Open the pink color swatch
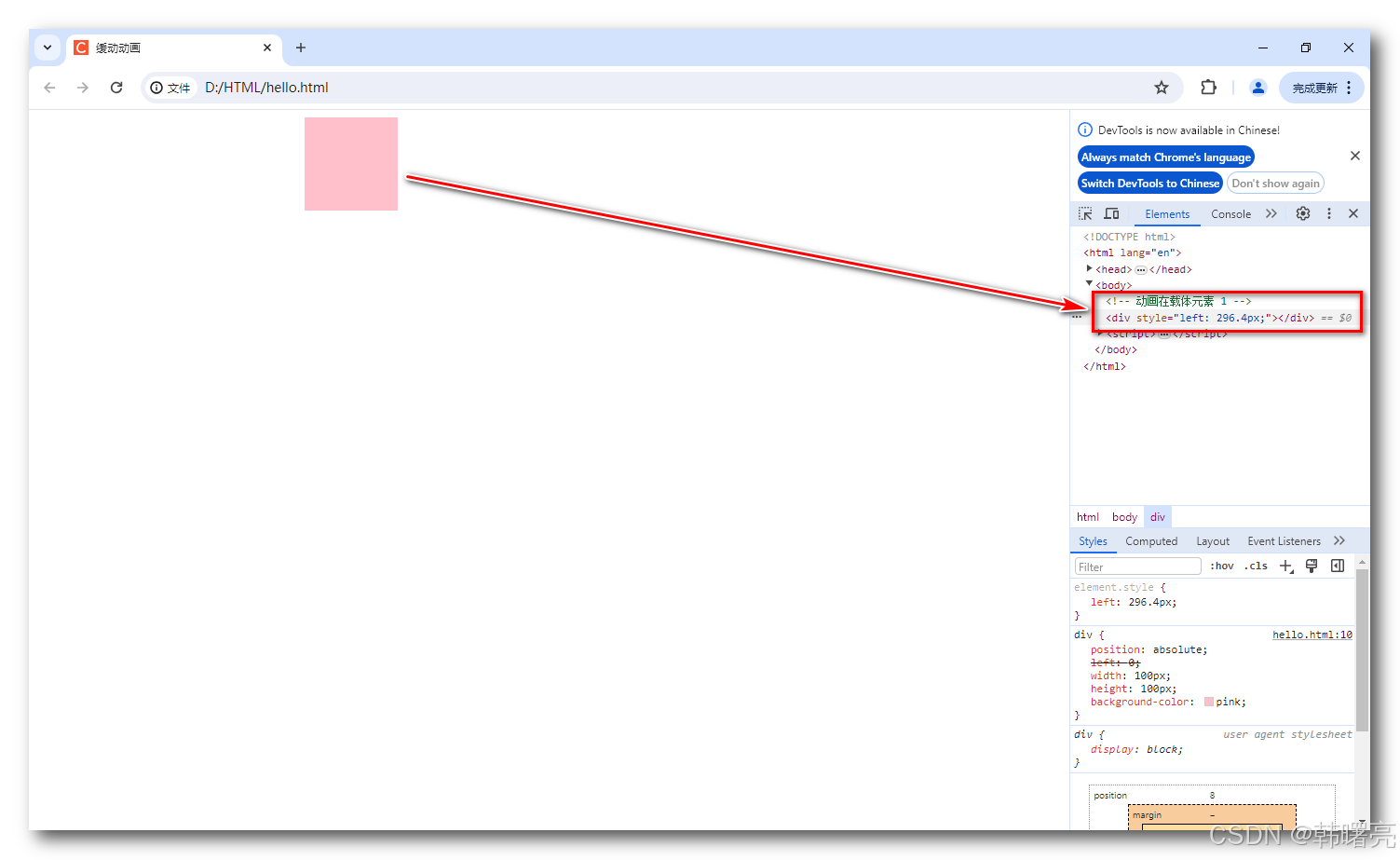The height and width of the screenshot is (860, 1400). pyautogui.click(x=1209, y=702)
